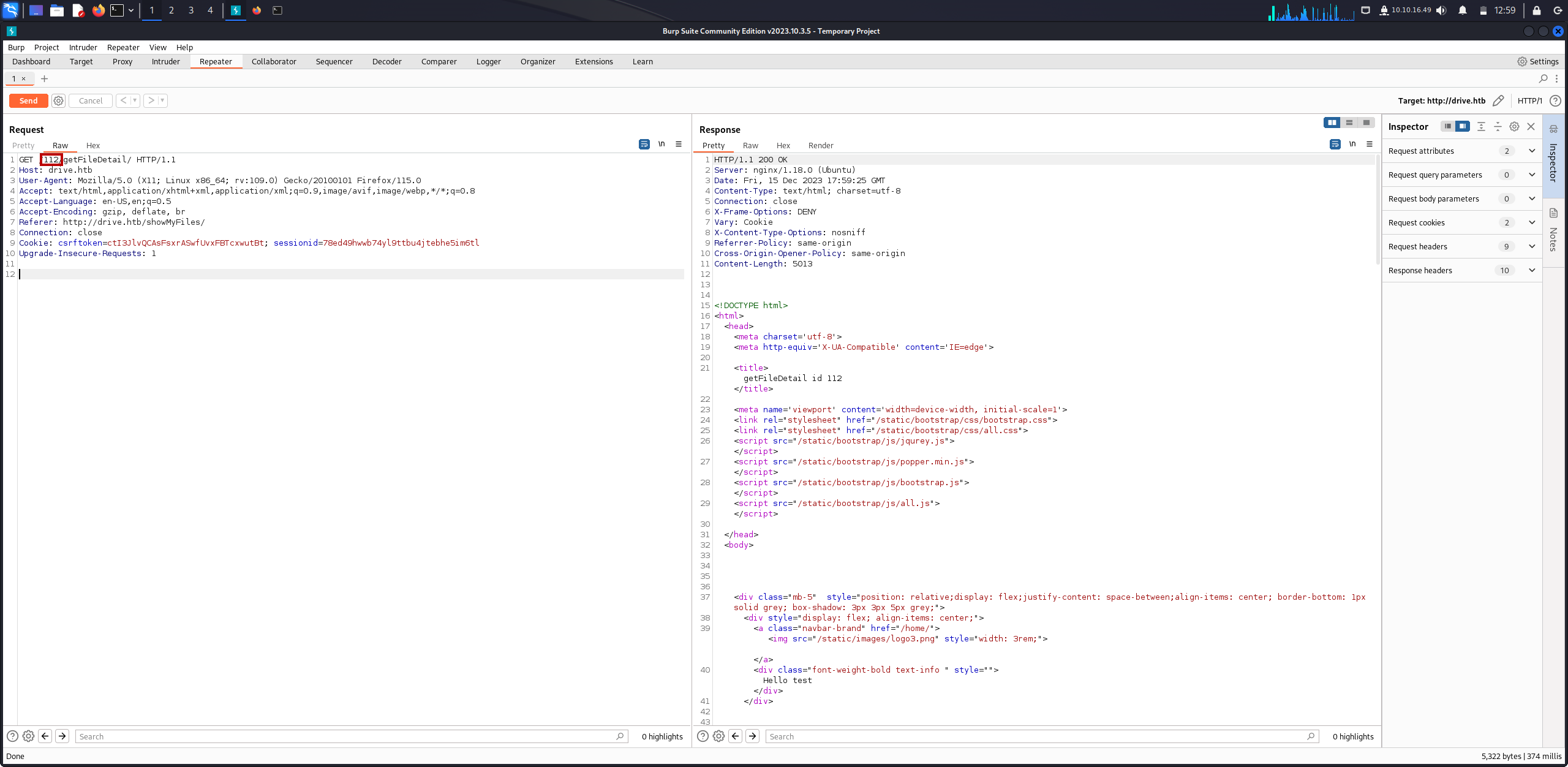Click the Send request button
The image size is (1568, 767).
[x=28, y=100]
